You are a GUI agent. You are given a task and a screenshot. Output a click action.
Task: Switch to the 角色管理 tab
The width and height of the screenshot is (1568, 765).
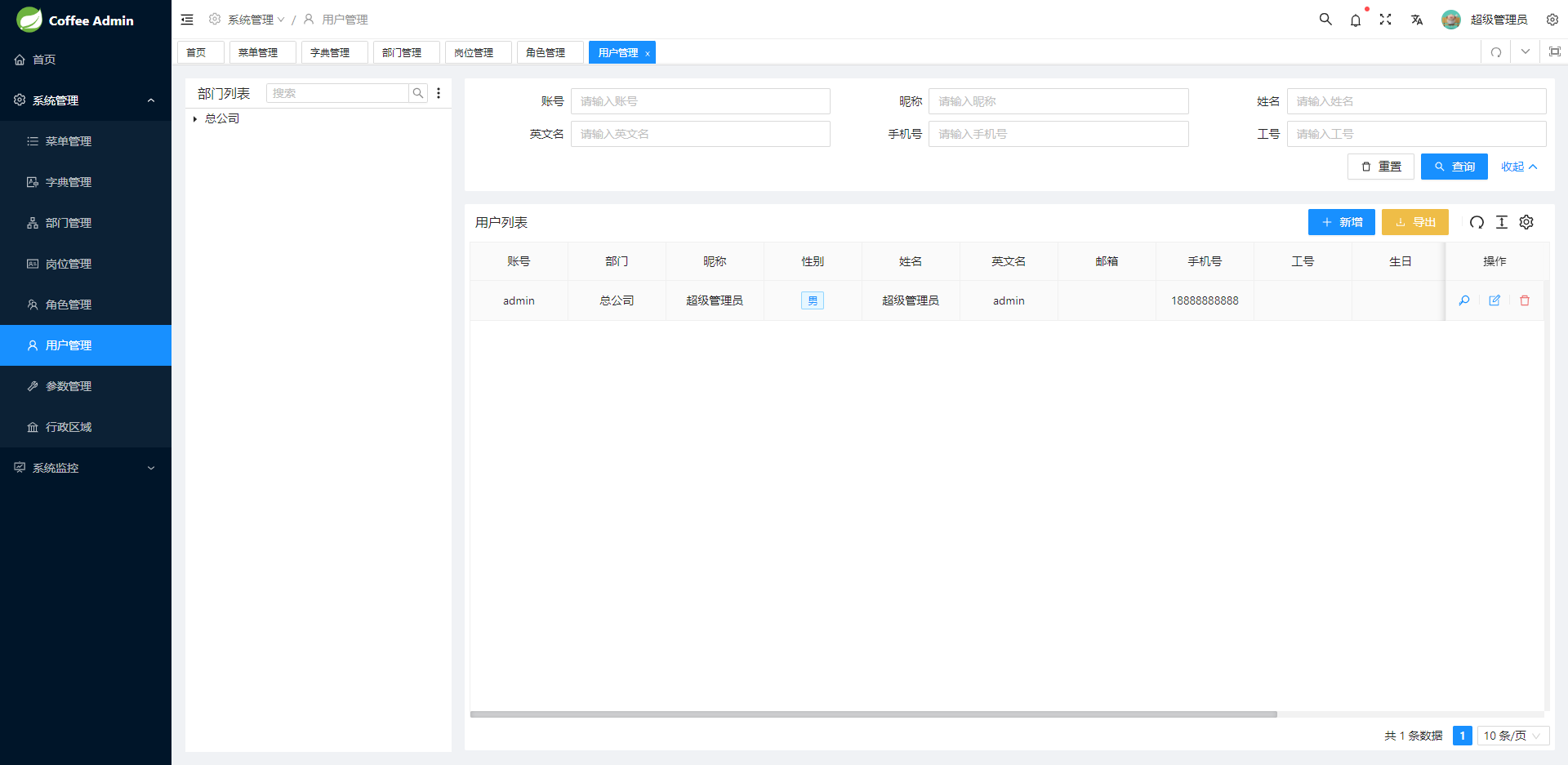coord(546,52)
